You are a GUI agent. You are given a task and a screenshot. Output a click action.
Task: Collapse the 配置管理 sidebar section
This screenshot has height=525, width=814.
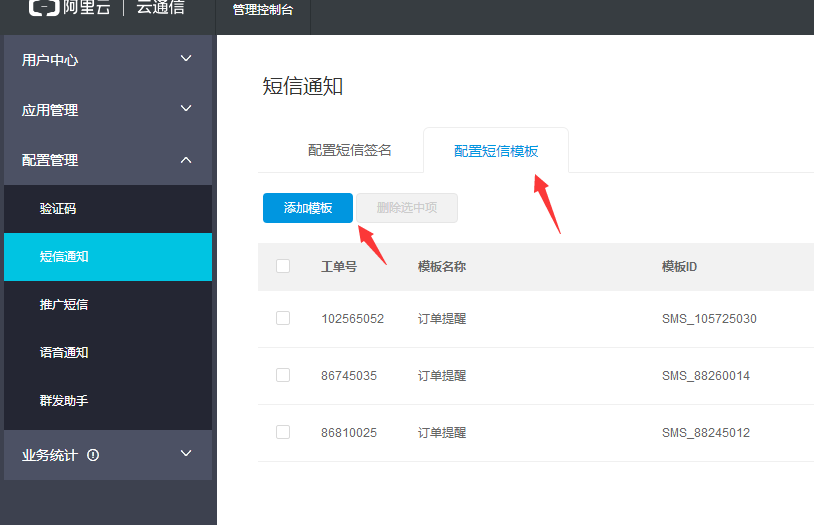click(108, 160)
